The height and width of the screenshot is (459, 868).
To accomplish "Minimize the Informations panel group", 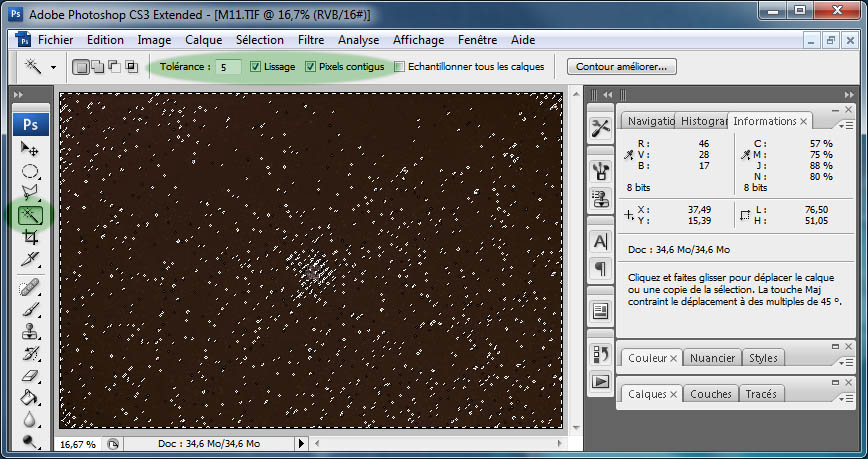I will pyautogui.click(x=835, y=110).
